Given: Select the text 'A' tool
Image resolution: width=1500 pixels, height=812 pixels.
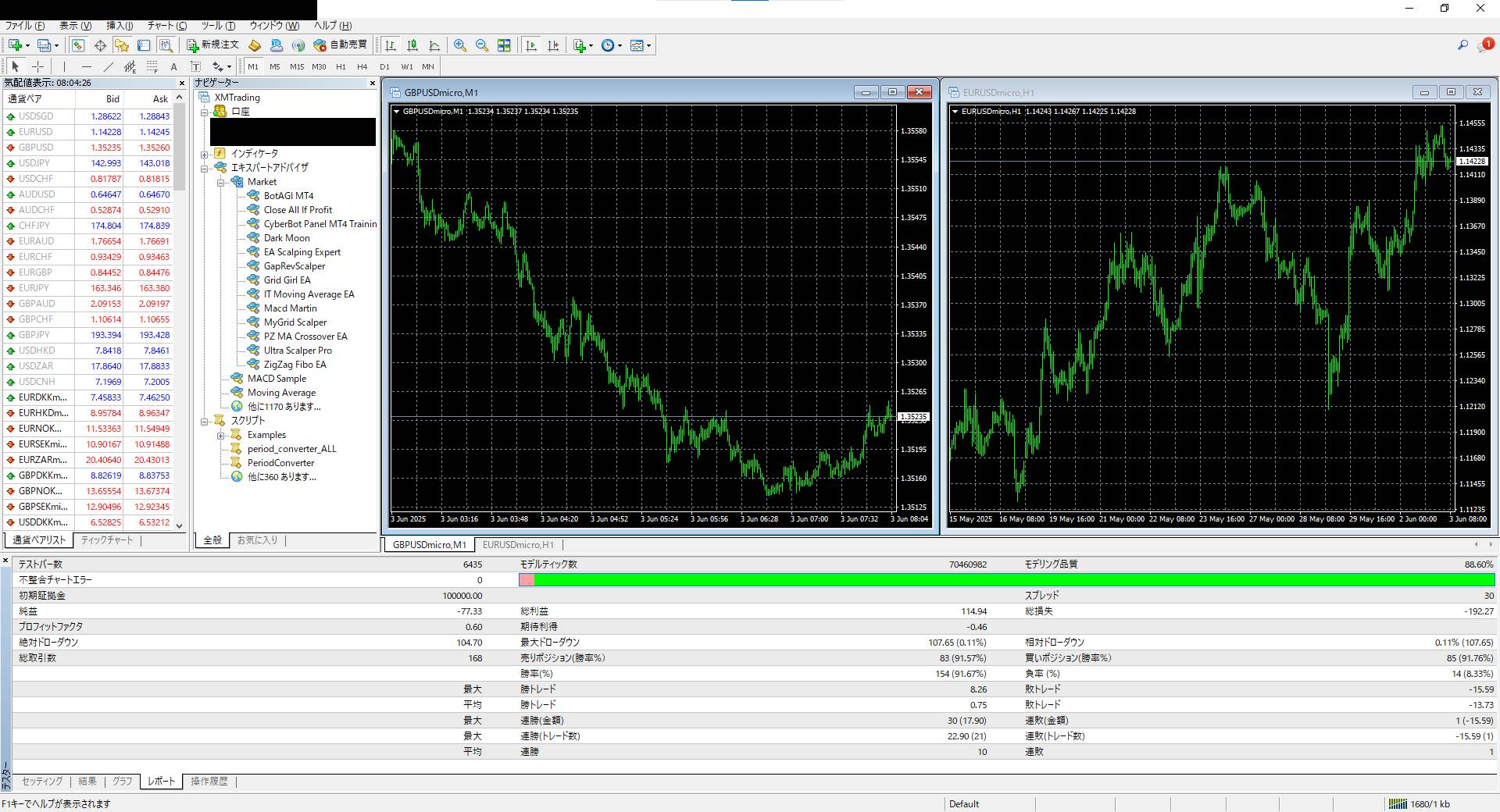Looking at the screenshot, I should [174, 66].
